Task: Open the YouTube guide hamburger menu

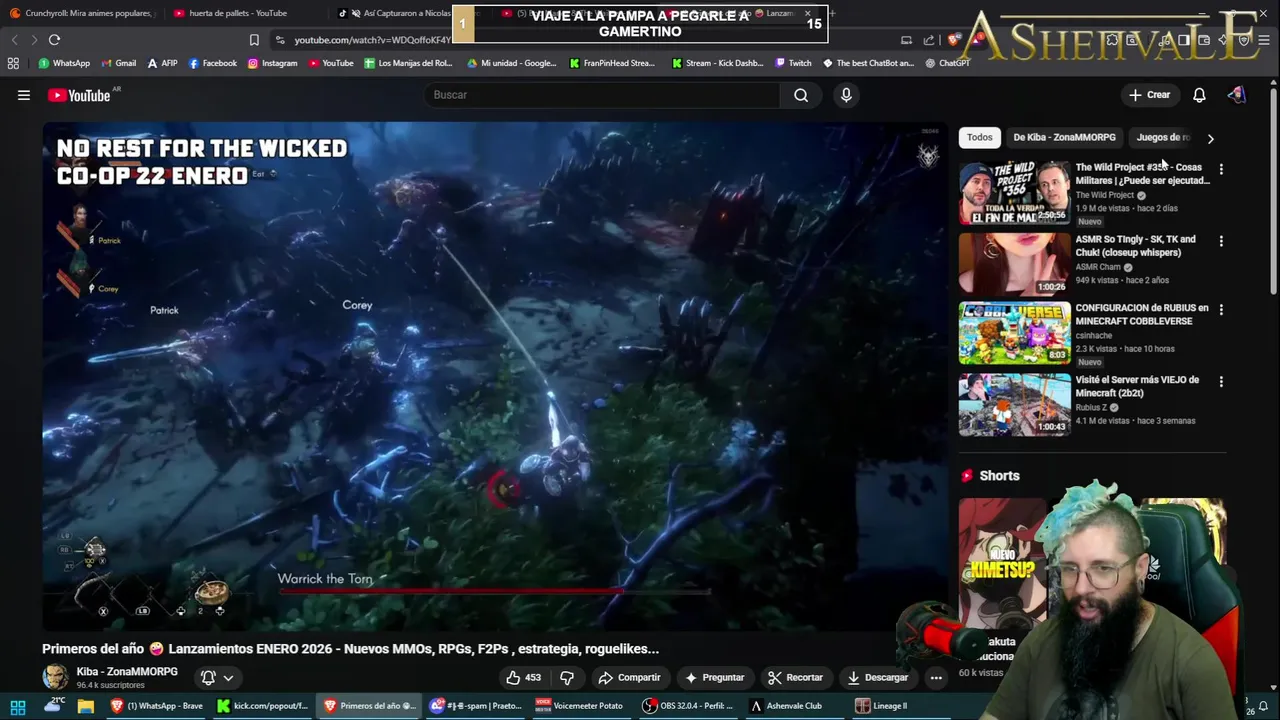Action: click(x=24, y=95)
